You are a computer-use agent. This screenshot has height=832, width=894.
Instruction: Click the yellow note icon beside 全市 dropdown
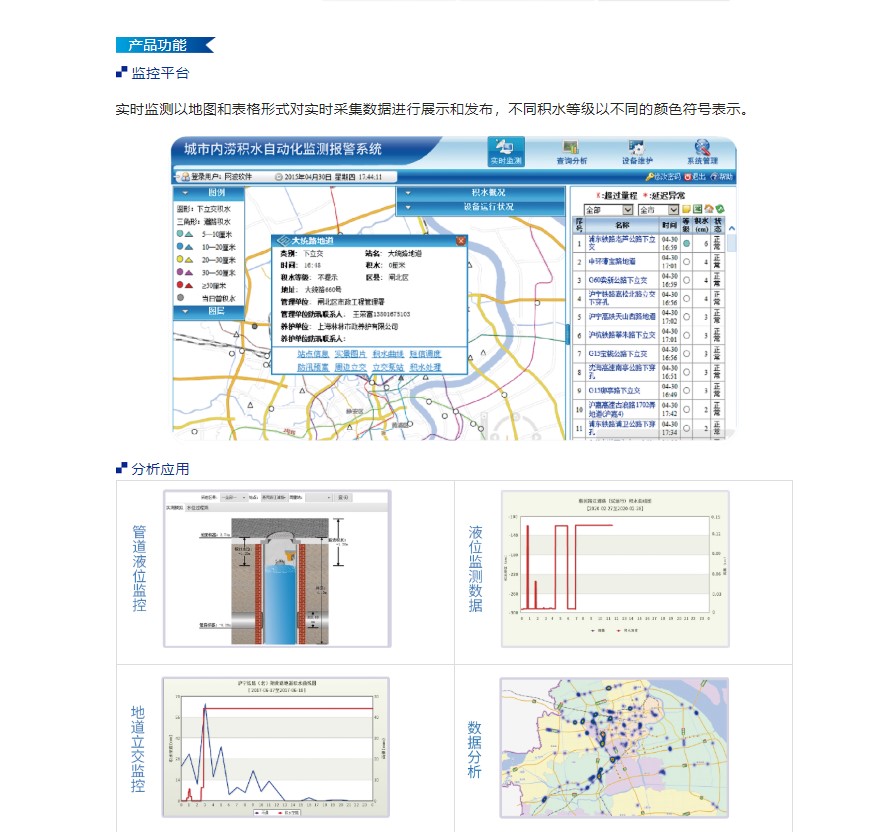click(686, 209)
